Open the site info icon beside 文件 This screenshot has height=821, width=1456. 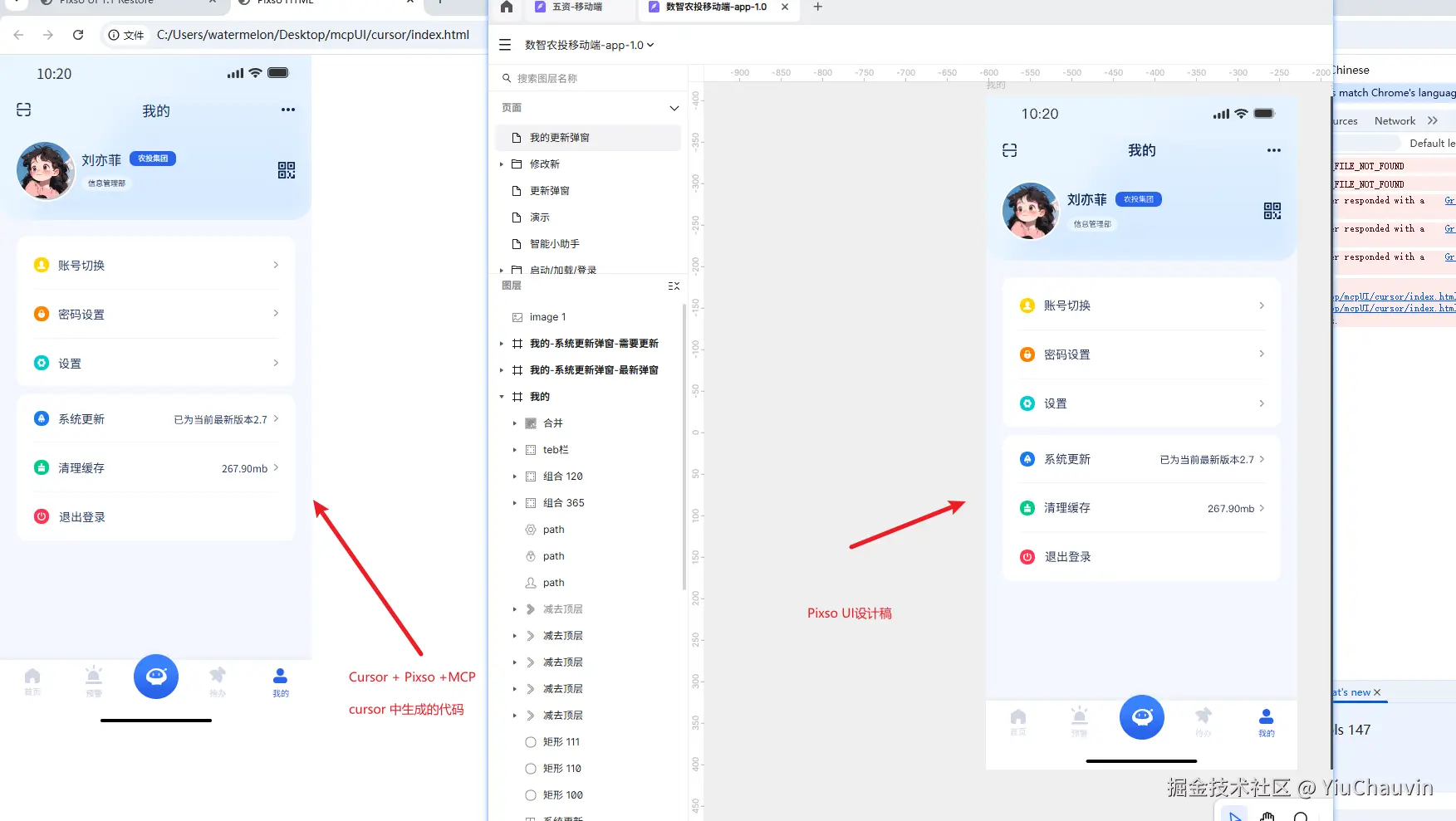pos(114,35)
